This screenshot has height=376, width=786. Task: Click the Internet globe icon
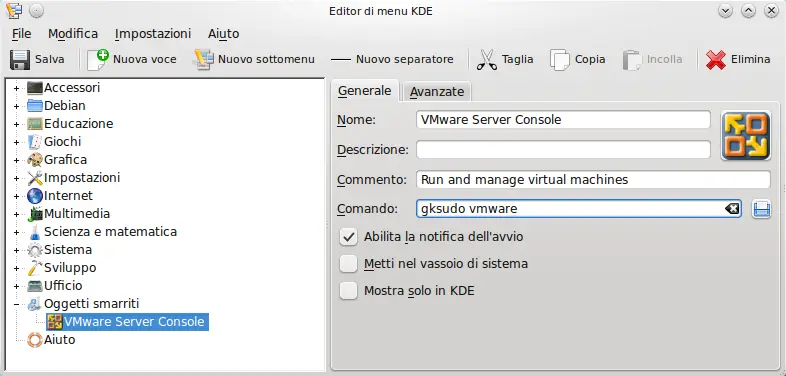pyautogui.click(x=35, y=196)
